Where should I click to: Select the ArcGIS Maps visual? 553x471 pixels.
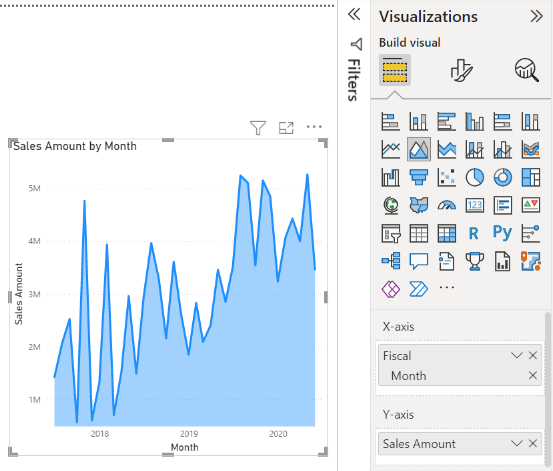pos(530,261)
